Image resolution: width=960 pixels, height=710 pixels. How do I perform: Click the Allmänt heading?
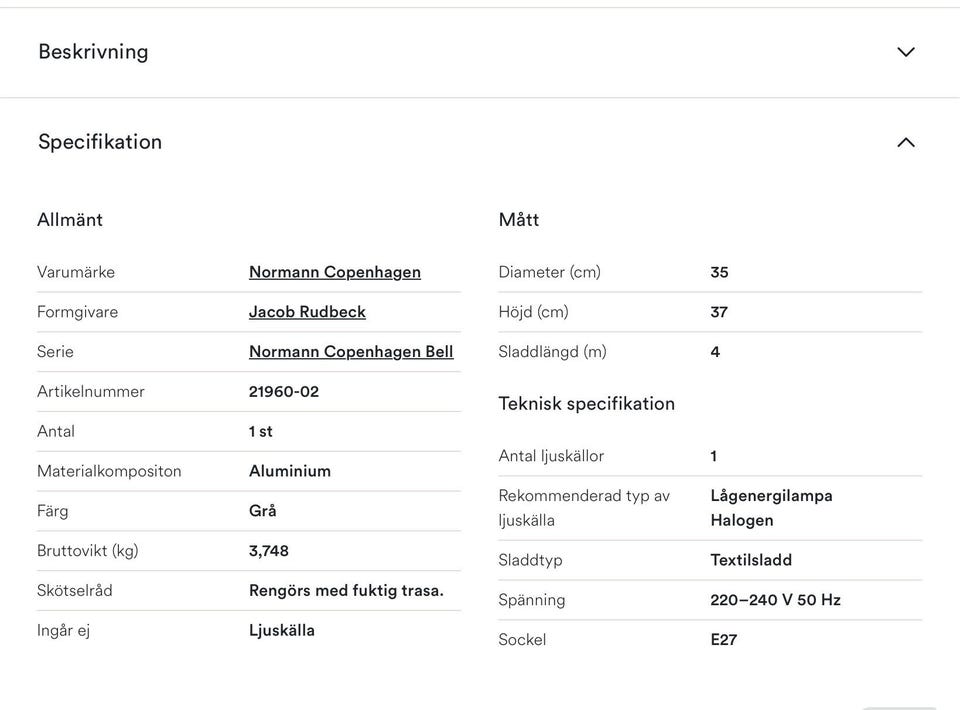[70, 220]
